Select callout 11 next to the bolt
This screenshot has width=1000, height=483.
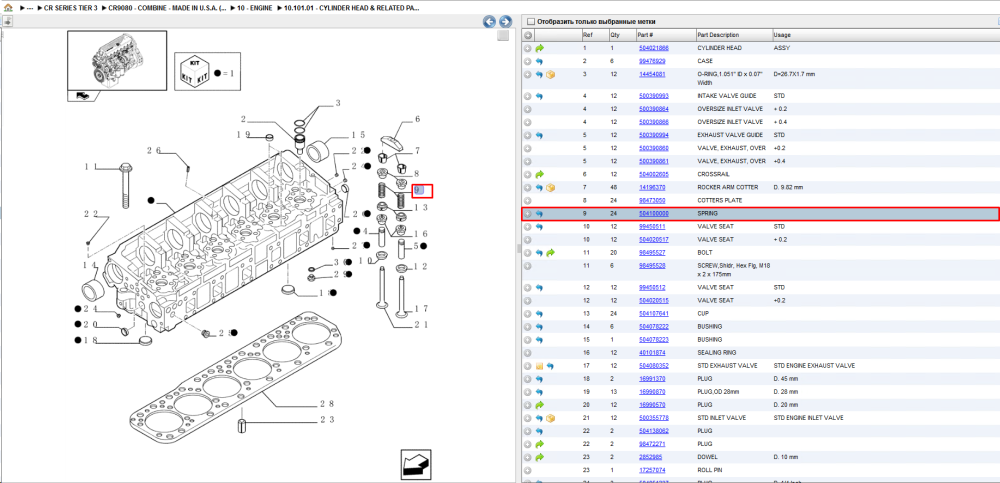pos(92,167)
